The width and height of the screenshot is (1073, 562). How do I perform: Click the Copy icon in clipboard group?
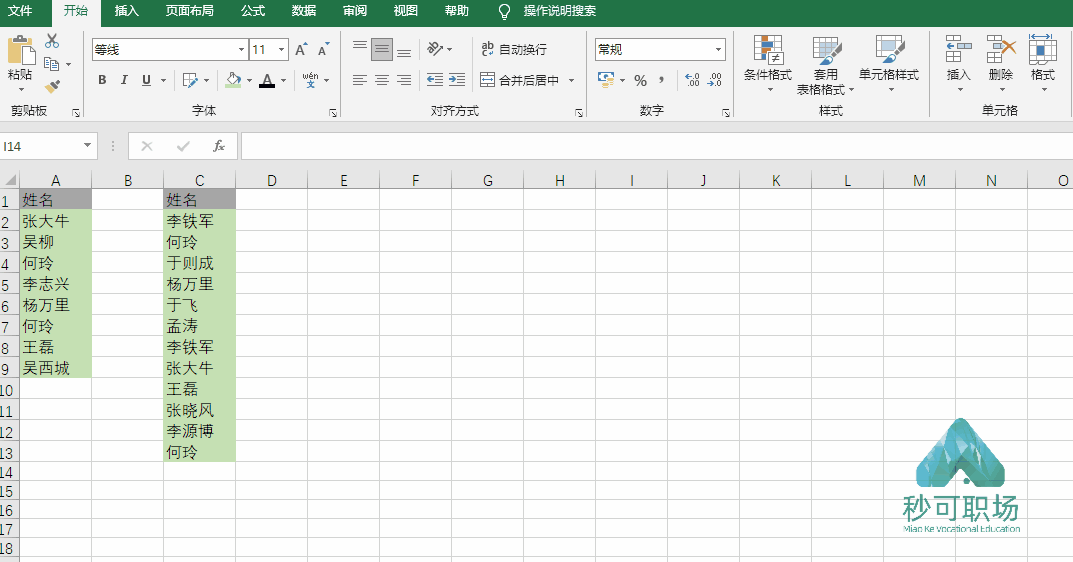(51, 64)
